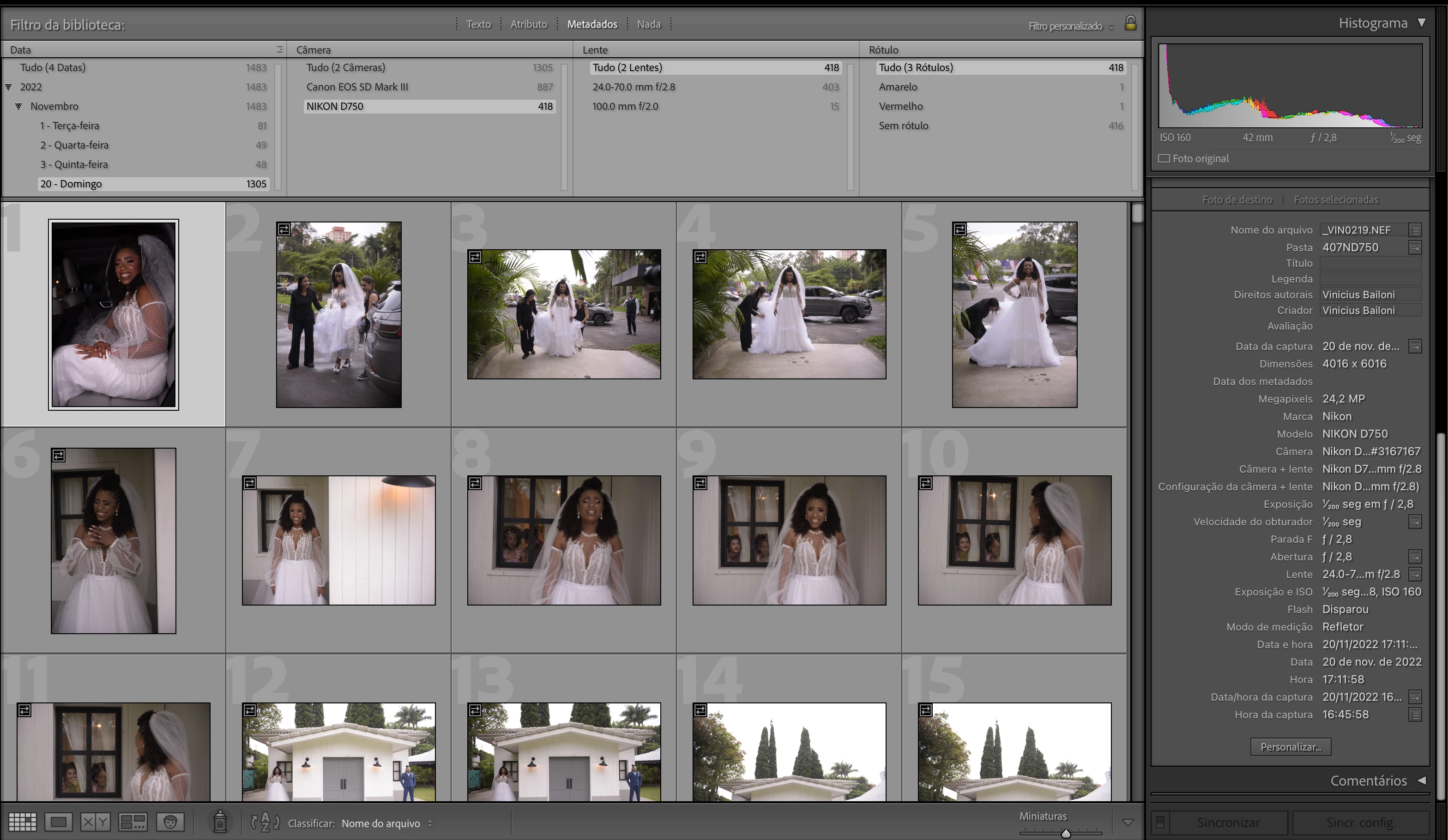
Task: Select the Painter spray can tool
Action: [220, 822]
